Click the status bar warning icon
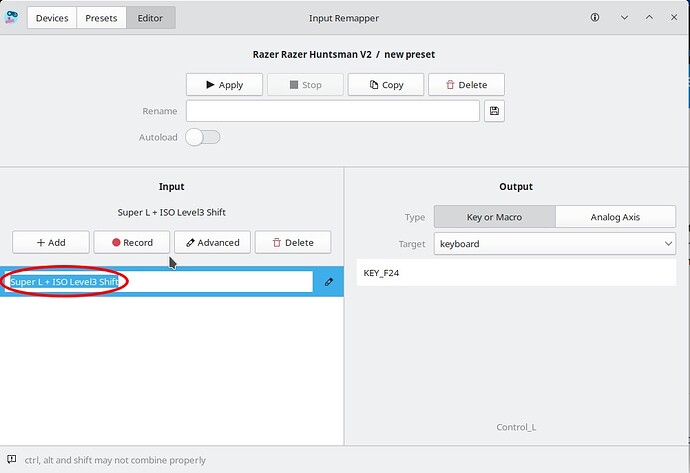690x473 pixels. pyautogui.click(x=11, y=459)
